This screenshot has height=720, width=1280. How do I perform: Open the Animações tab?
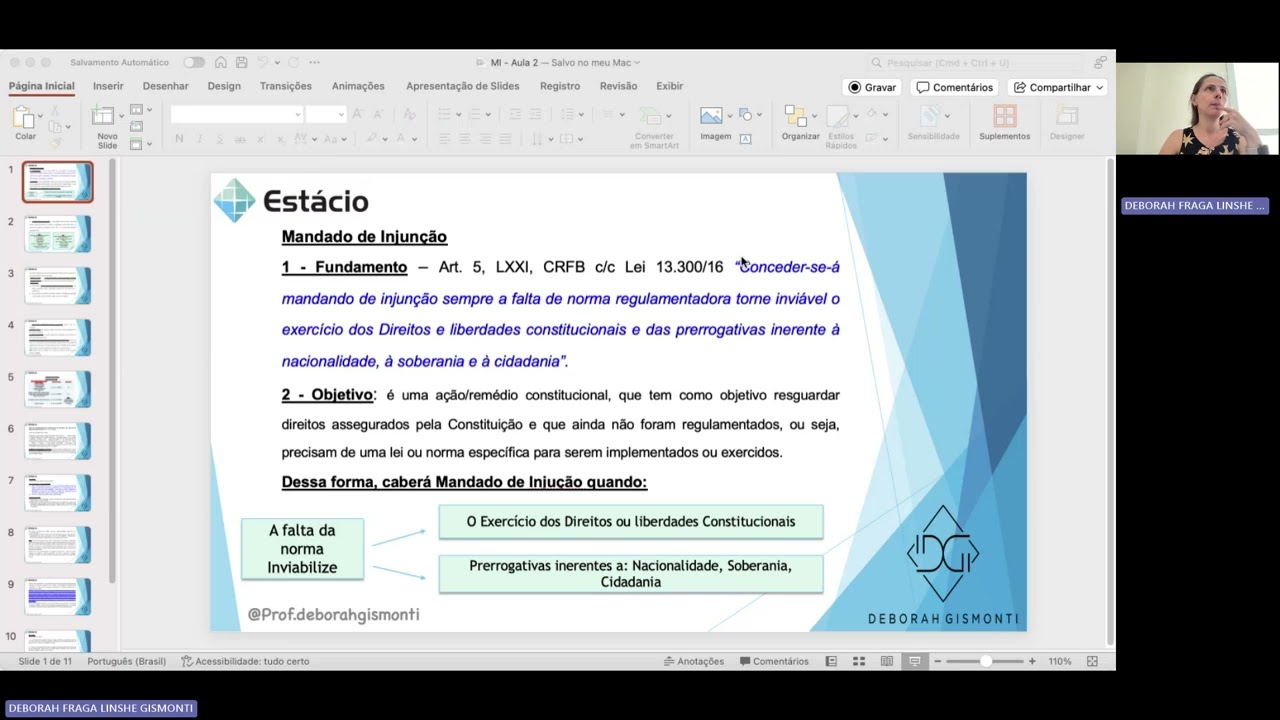click(358, 86)
